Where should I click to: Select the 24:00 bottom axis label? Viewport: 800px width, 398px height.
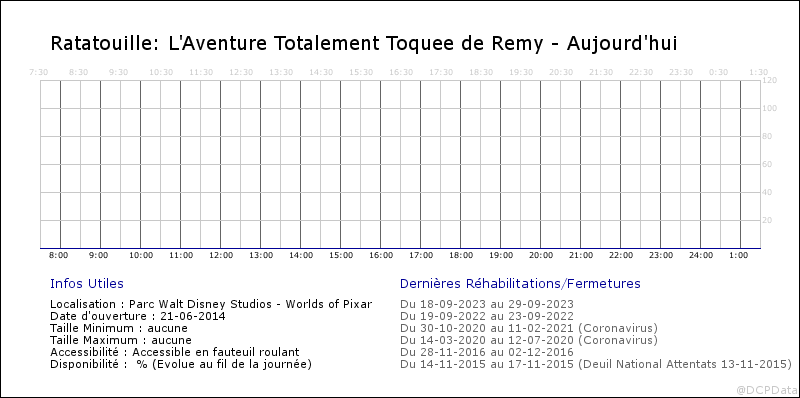pos(701,255)
